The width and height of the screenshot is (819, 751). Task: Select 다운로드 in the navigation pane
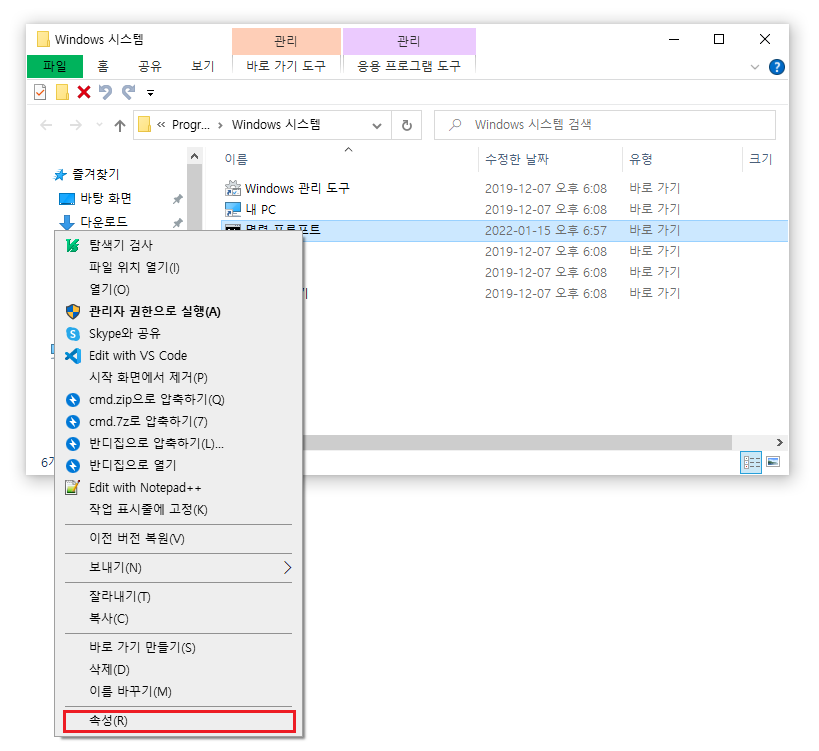coord(104,222)
